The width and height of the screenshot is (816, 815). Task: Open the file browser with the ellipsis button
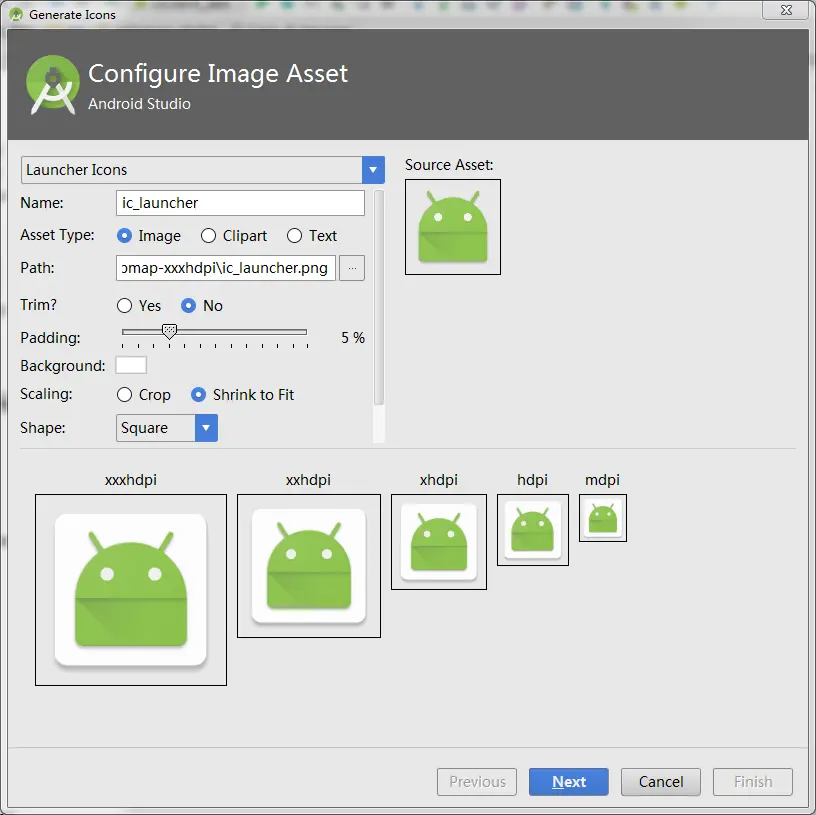[352, 268]
